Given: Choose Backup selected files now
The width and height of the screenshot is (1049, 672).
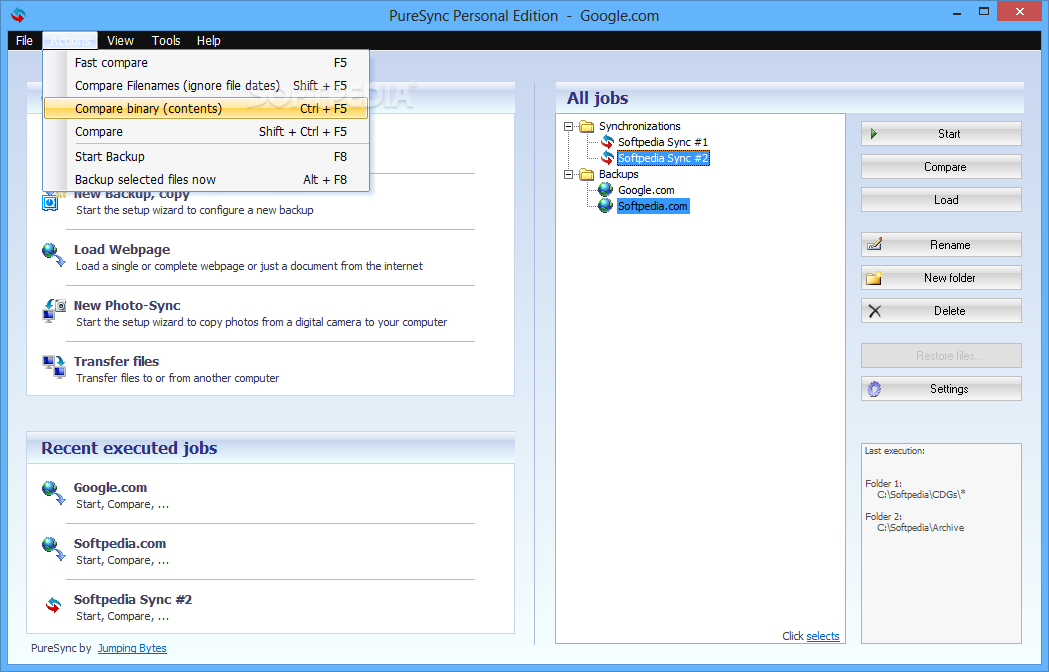Looking at the screenshot, I should tap(206, 179).
